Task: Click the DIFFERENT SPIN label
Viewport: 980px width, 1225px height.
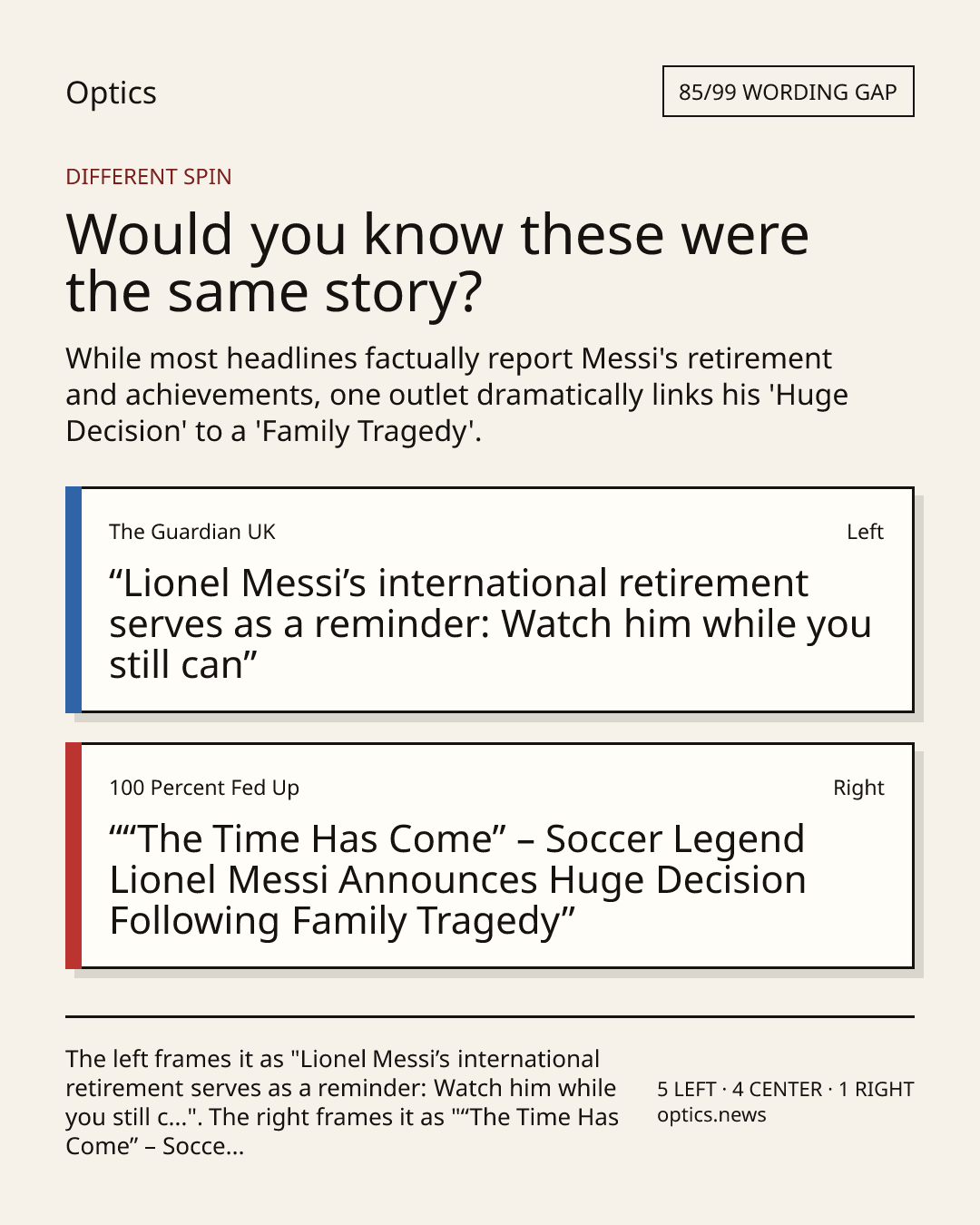Action: click(x=149, y=176)
